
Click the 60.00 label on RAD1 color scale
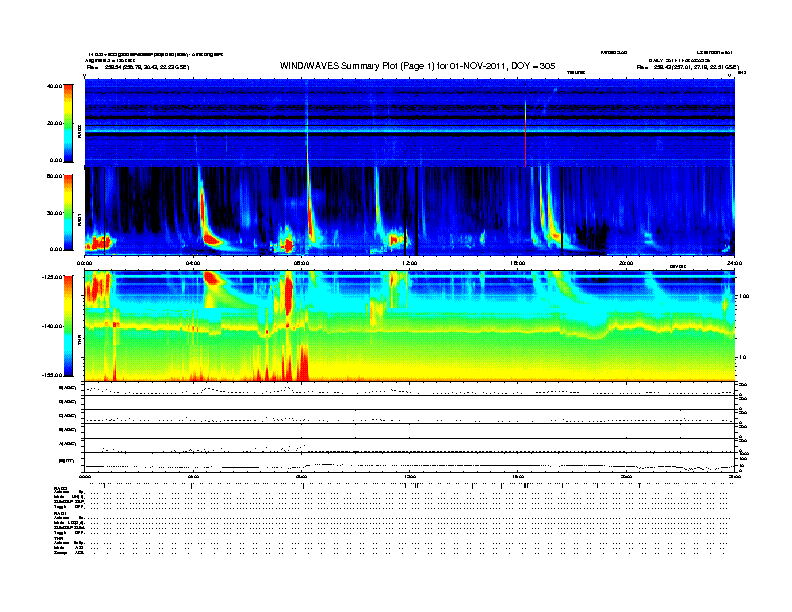click(x=54, y=176)
